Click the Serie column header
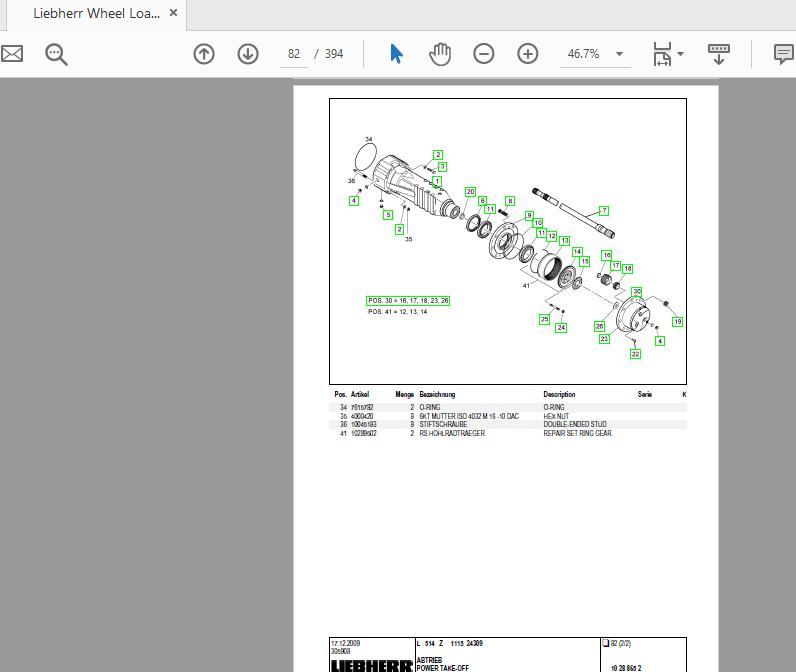Screen dimensions: 796x672 (645, 394)
